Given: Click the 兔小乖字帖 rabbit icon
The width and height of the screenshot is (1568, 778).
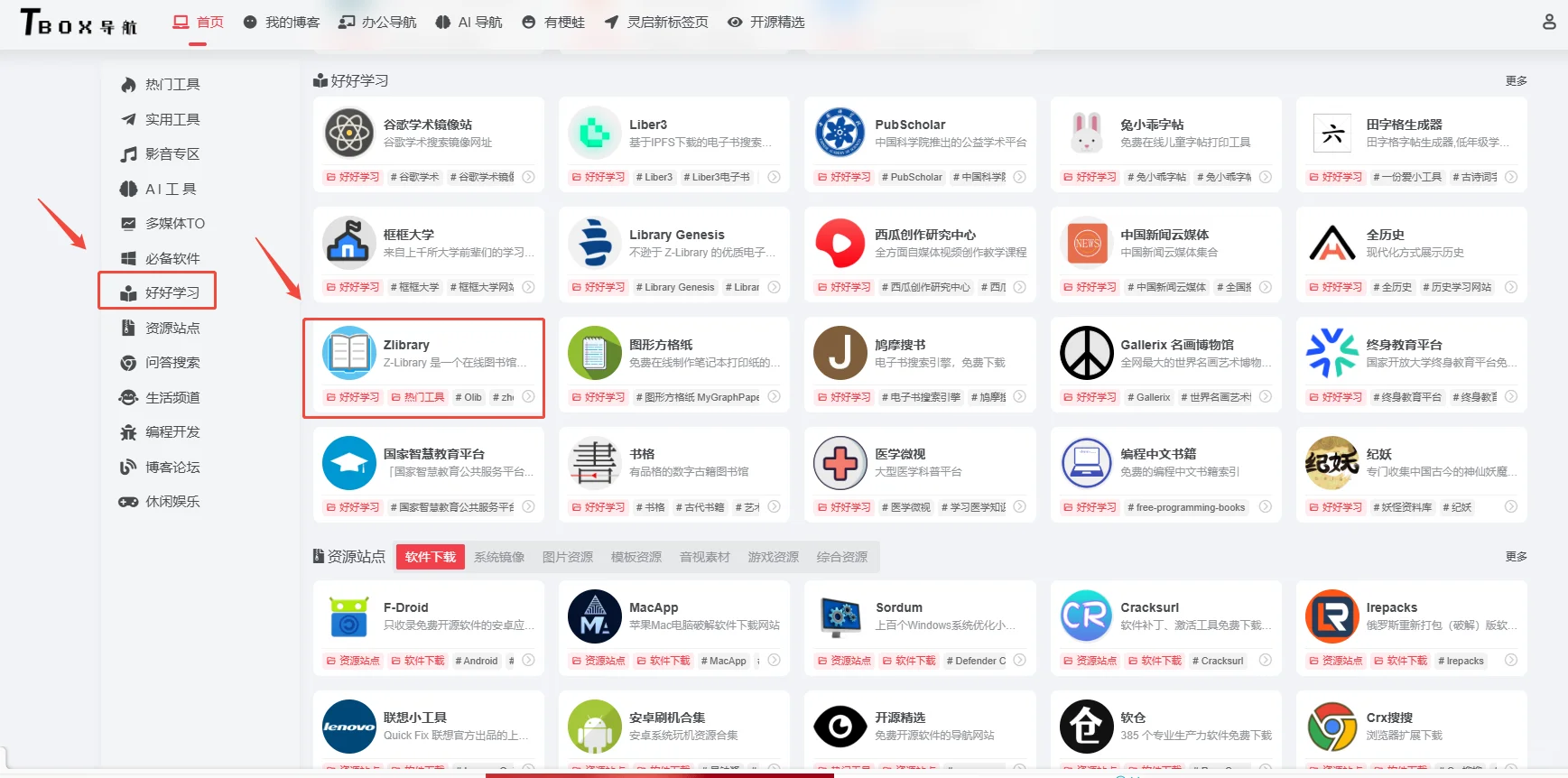Looking at the screenshot, I should click(x=1086, y=133).
